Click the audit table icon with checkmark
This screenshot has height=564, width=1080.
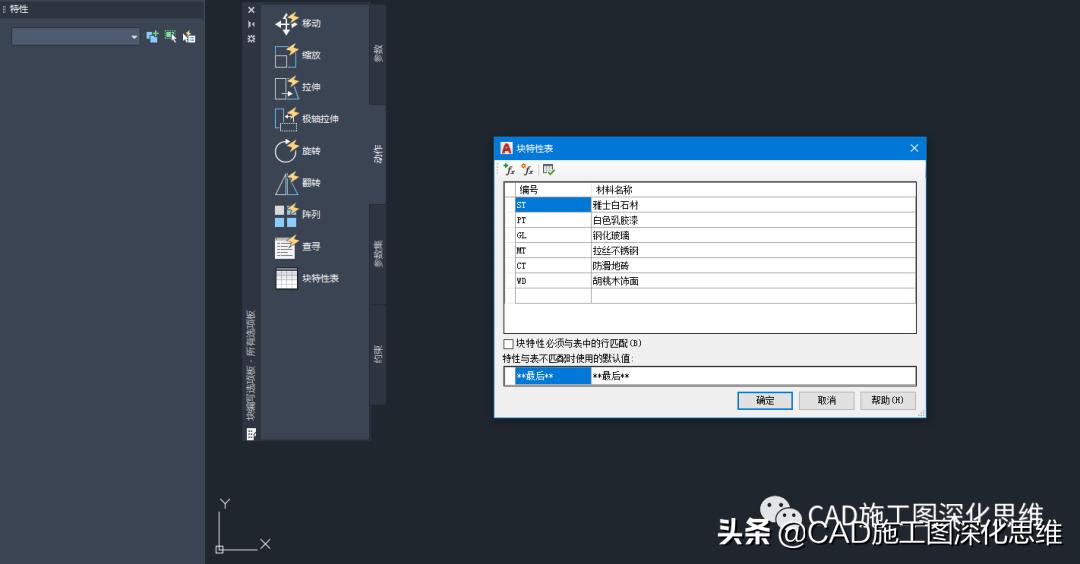point(548,169)
